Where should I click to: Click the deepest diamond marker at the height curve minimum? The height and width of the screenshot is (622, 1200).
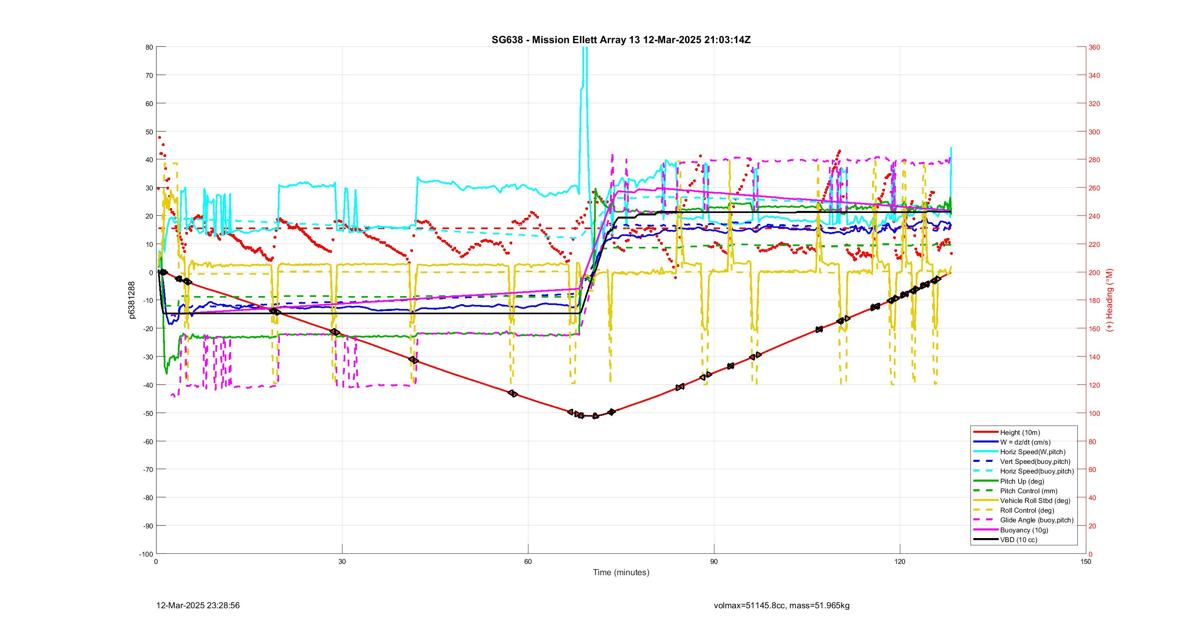point(595,416)
